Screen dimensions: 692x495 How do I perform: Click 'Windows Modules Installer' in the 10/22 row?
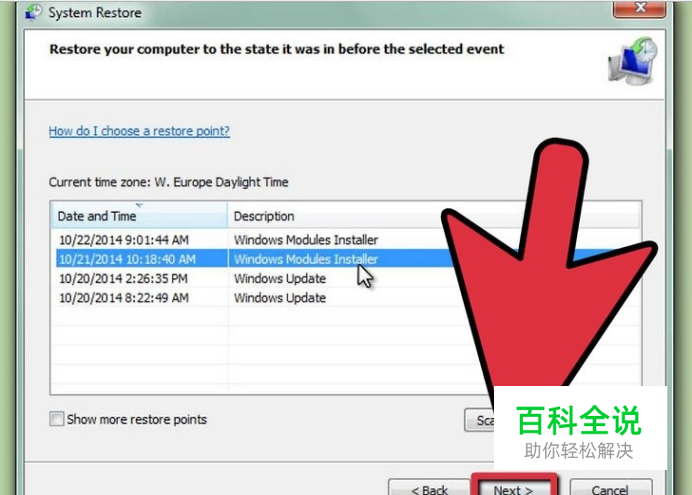click(x=306, y=240)
